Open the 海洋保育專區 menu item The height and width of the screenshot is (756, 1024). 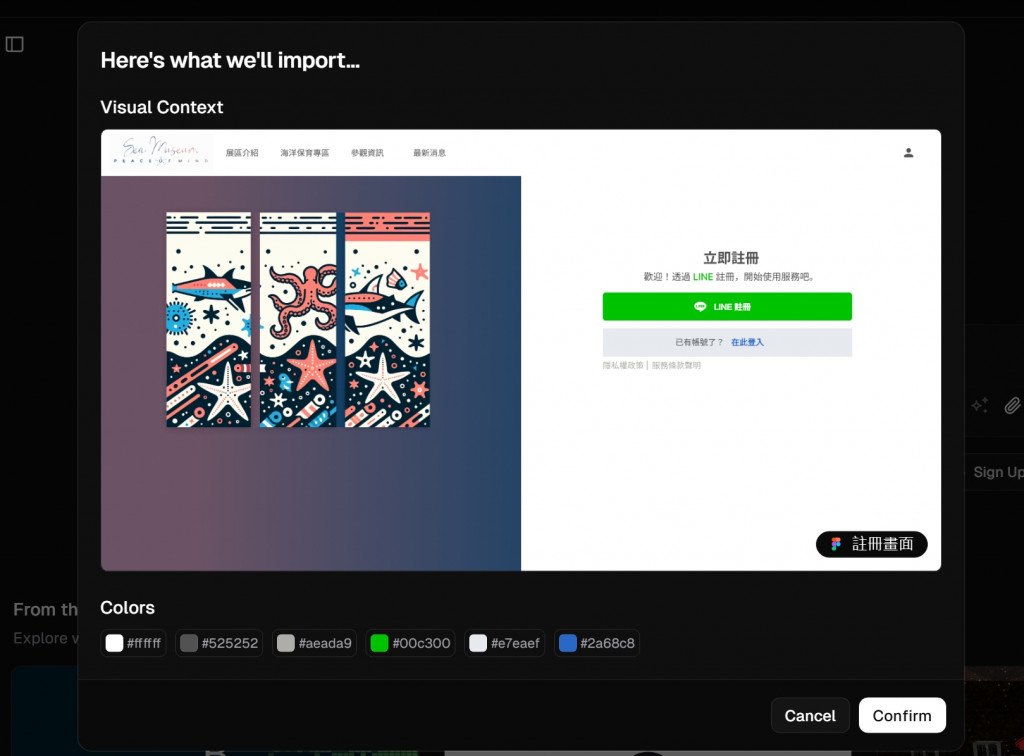(x=305, y=153)
